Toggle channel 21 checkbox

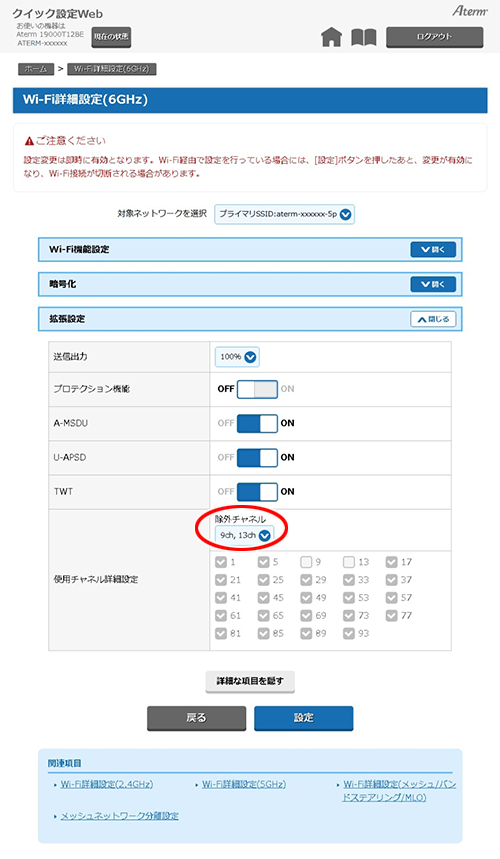click(x=221, y=580)
